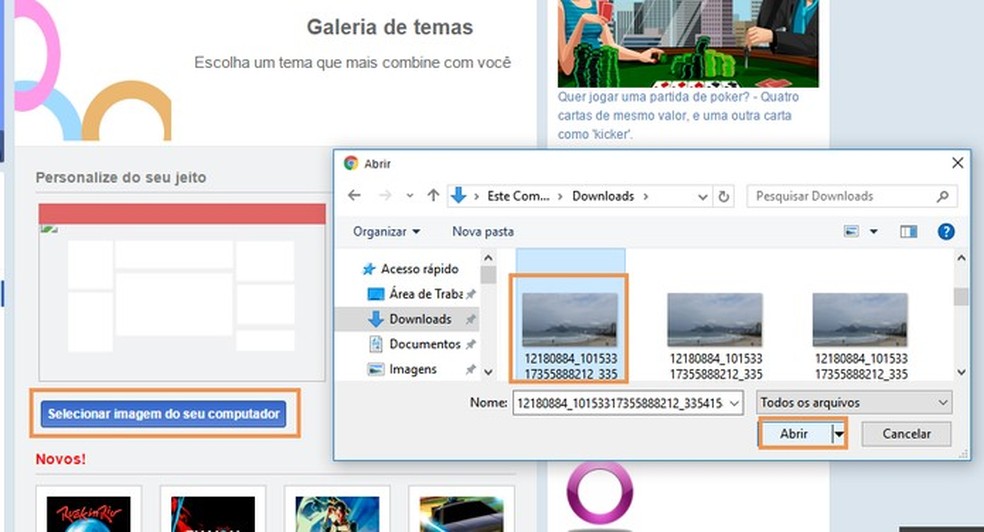The image size is (984, 532).
Task: Click the forward arrow in the Abrir dialog
Action: (x=385, y=196)
